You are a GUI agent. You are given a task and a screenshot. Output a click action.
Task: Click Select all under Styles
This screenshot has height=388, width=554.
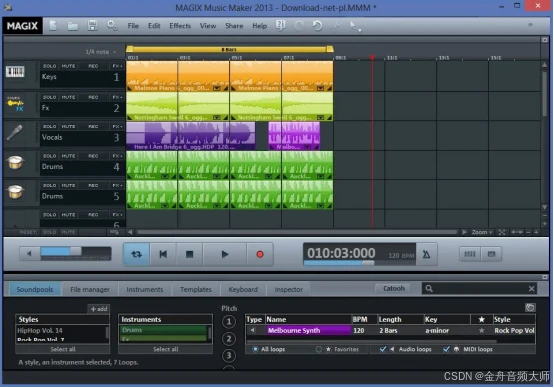tap(63, 349)
